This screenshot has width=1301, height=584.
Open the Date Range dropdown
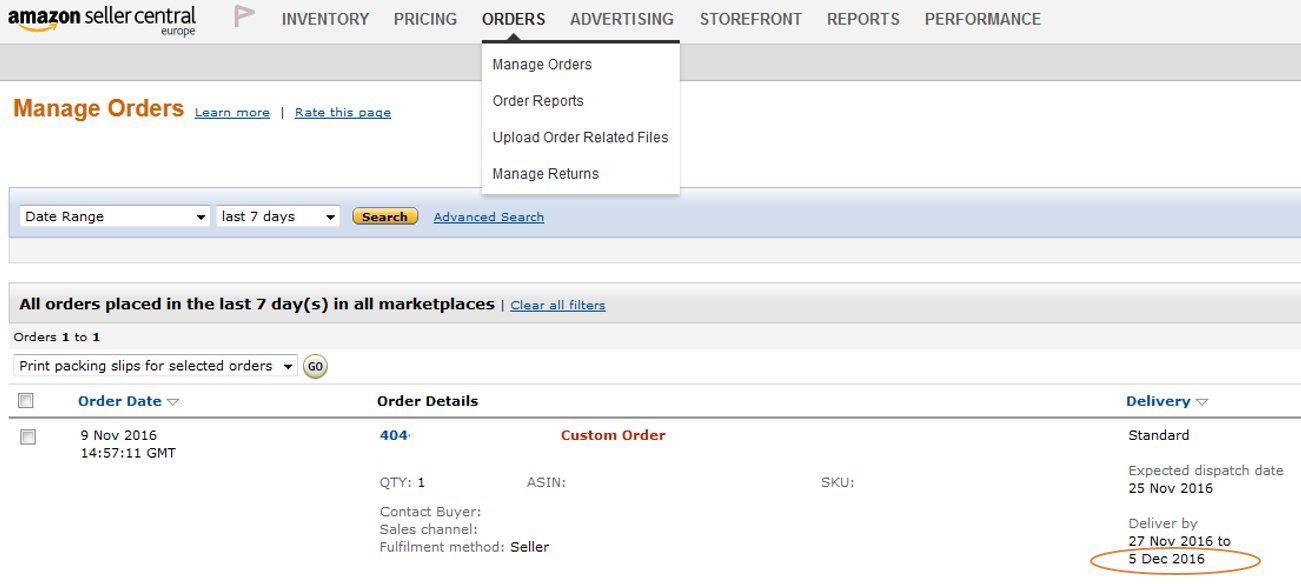[115, 217]
